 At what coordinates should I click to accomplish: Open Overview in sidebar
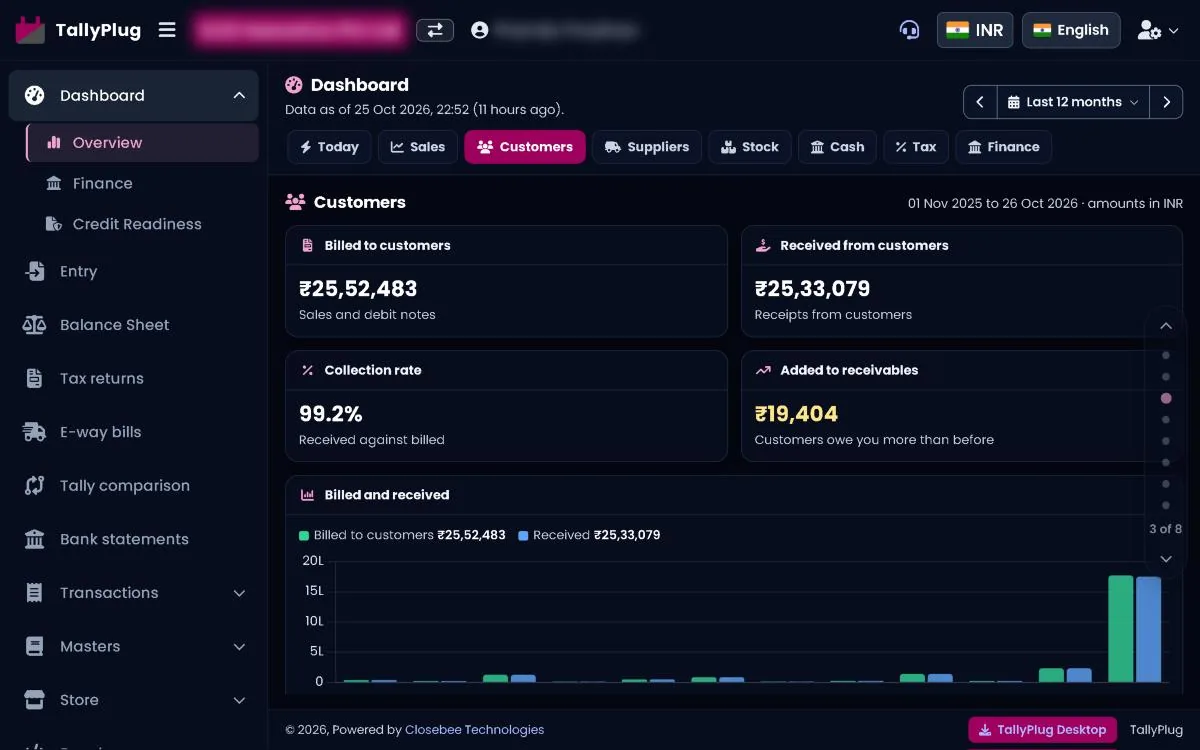(142, 143)
